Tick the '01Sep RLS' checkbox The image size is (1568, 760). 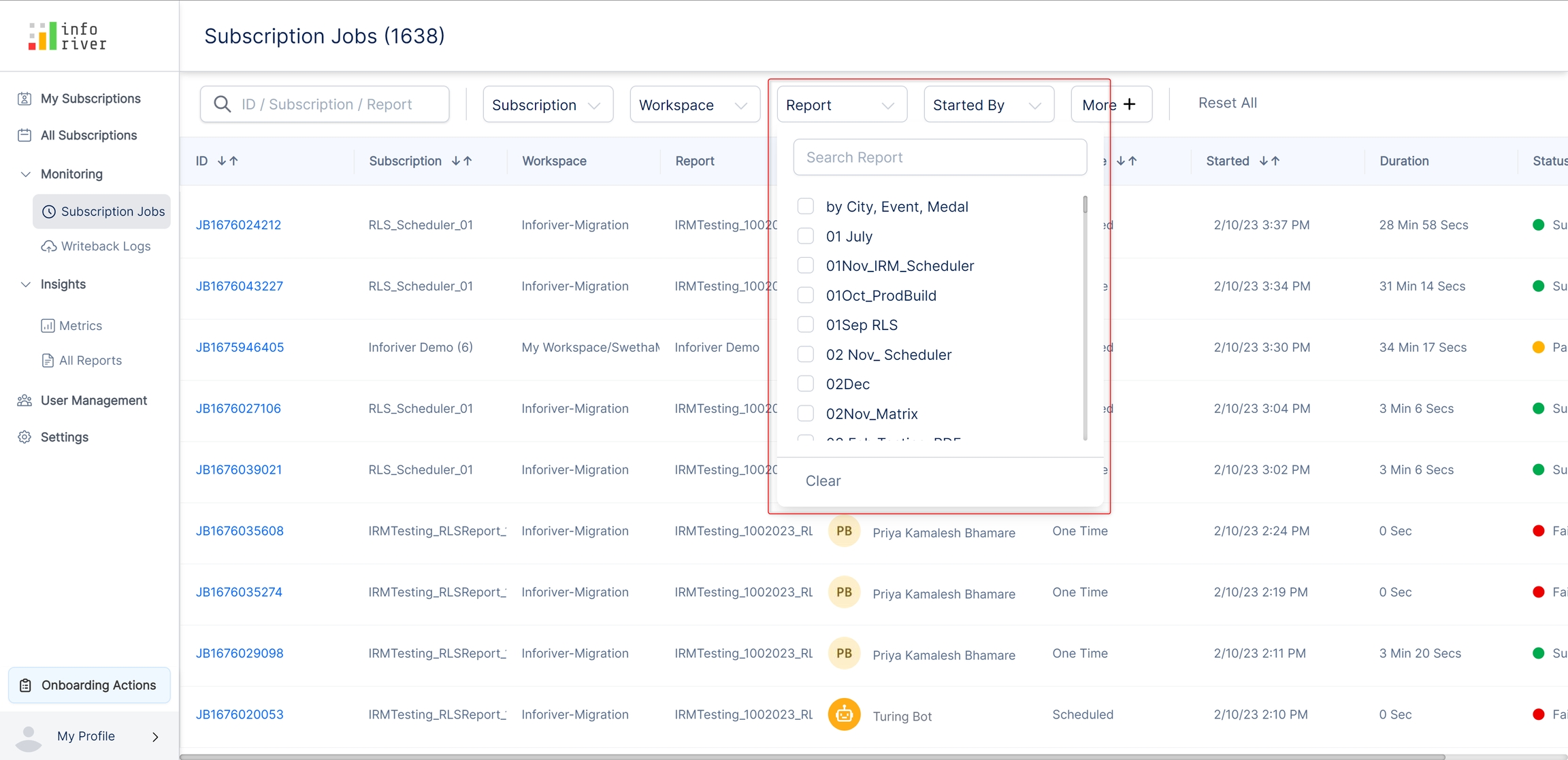pos(805,325)
